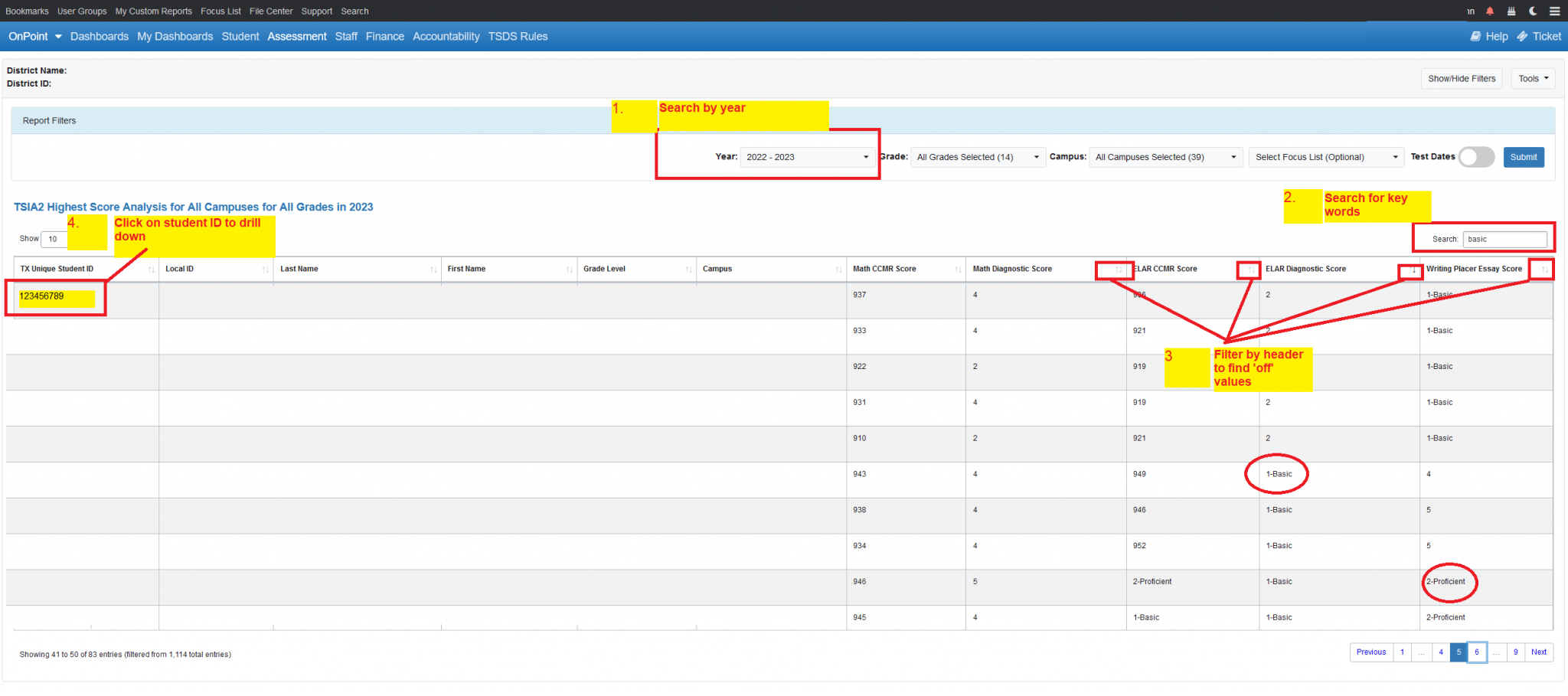Sort ELAR CCMR Score via header sort icon
Image resolution: width=1568 pixels, height=696 pixels.
pyautogui.click(x=1249, y=270)
